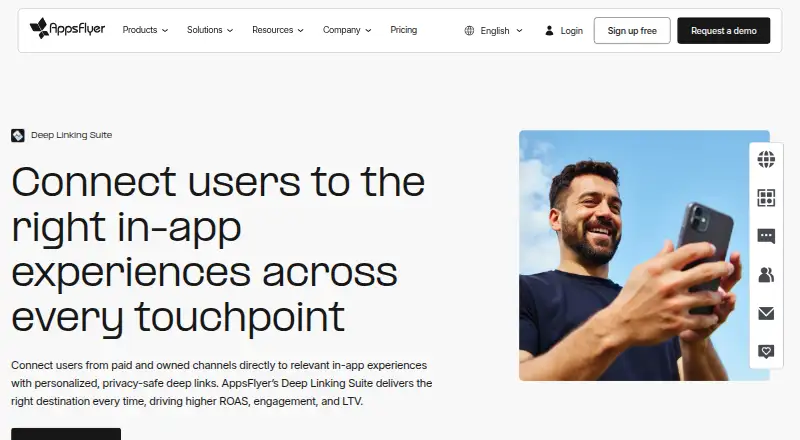Click the black button below the description
The image size is (800, 440).
coord(66,434)
